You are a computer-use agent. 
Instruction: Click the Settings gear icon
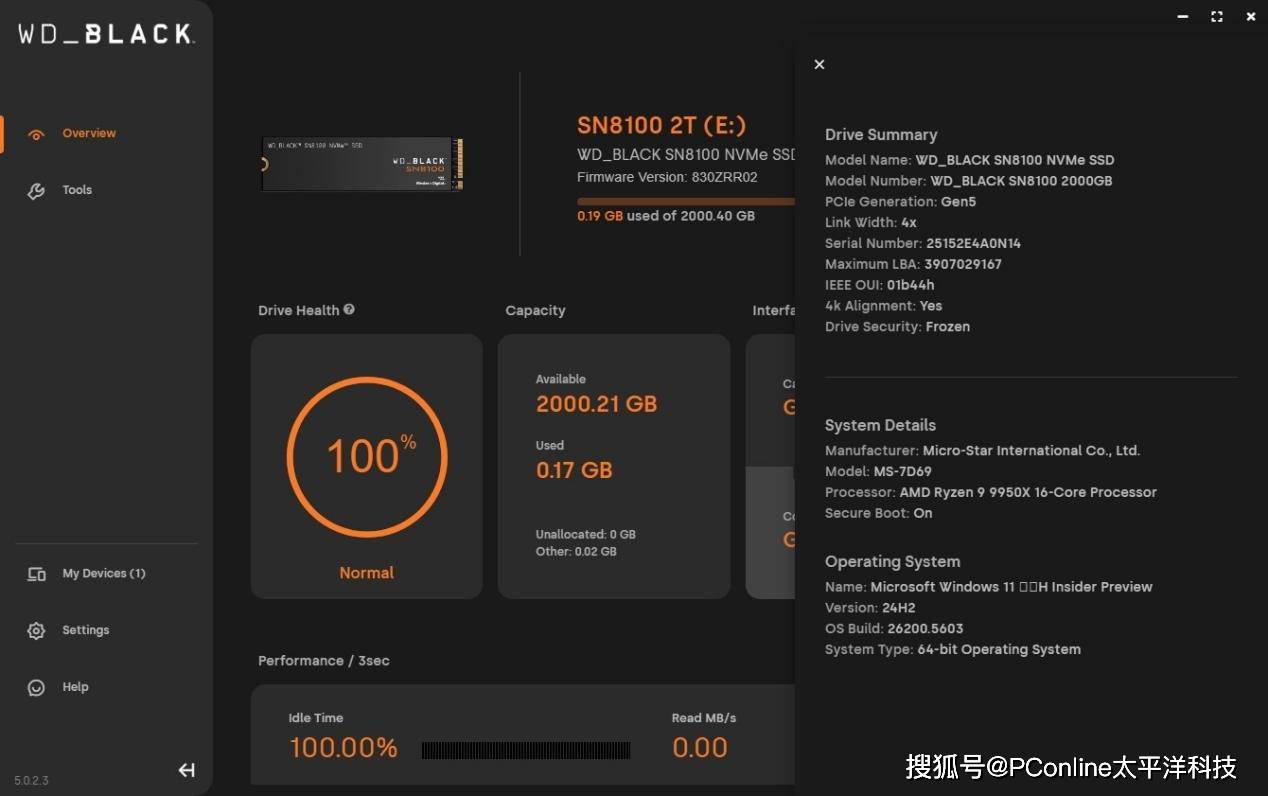tap(37, 631)
